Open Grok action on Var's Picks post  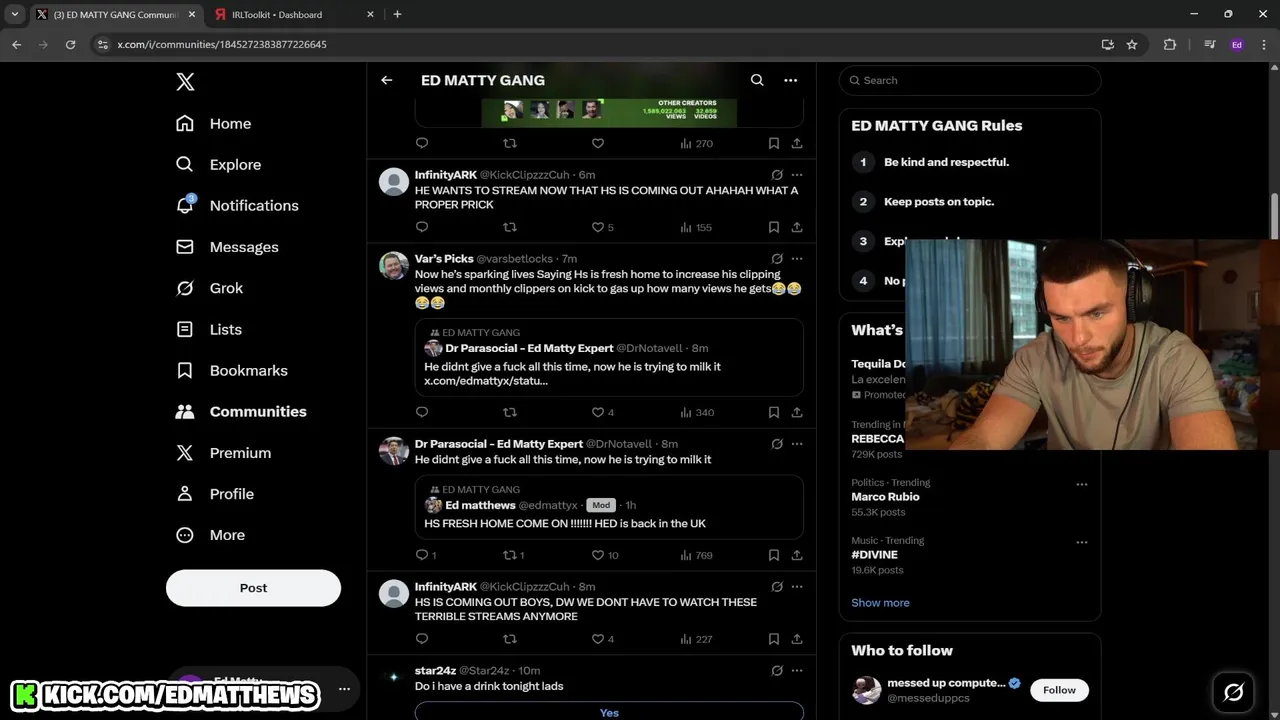point(777,259)
